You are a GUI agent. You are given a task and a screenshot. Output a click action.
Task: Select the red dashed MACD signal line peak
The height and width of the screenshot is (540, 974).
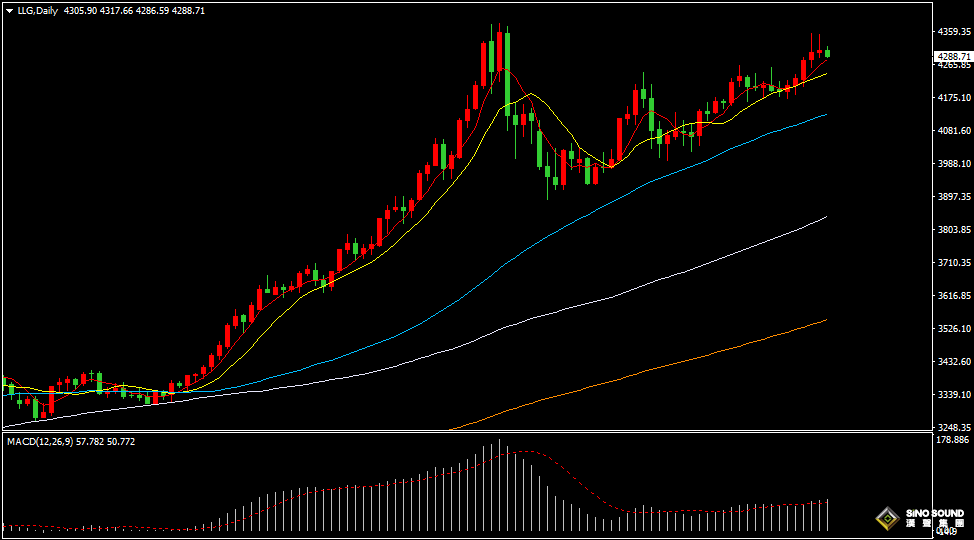[x=520, y=452]
